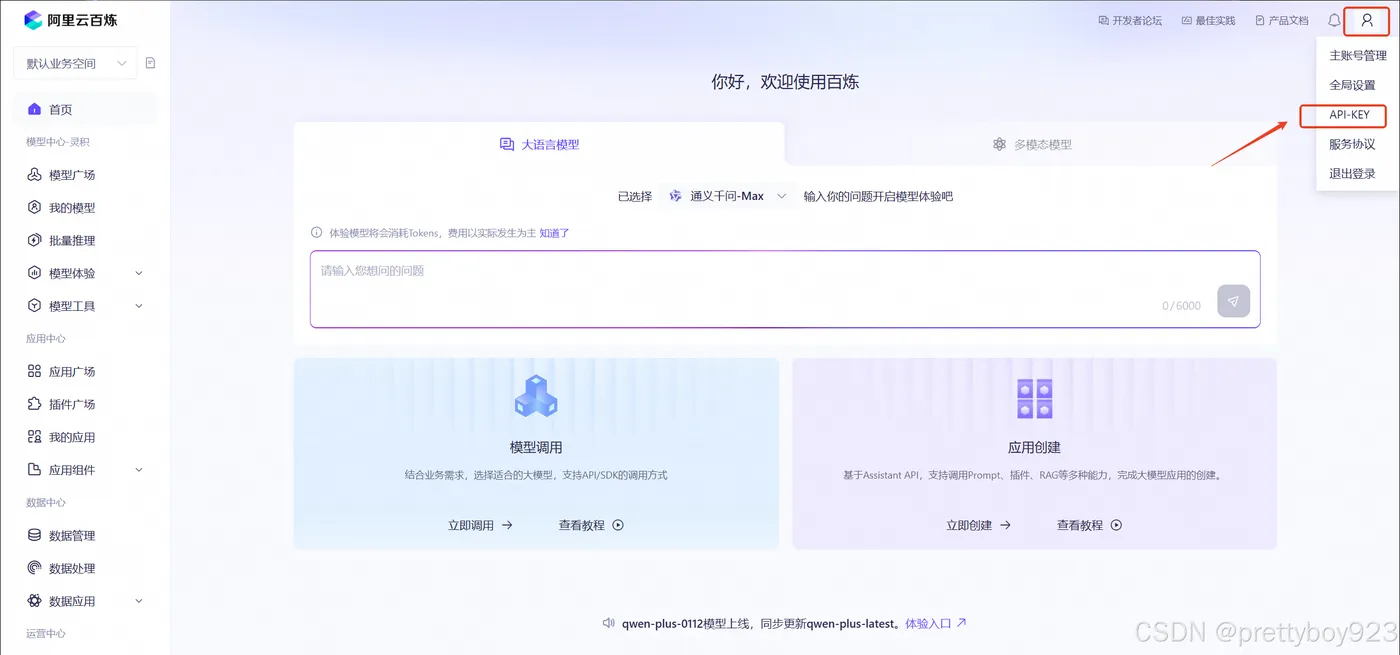Click the 我的模型 icon
Screen dimensions: 1400x655
tap(35, 208)
